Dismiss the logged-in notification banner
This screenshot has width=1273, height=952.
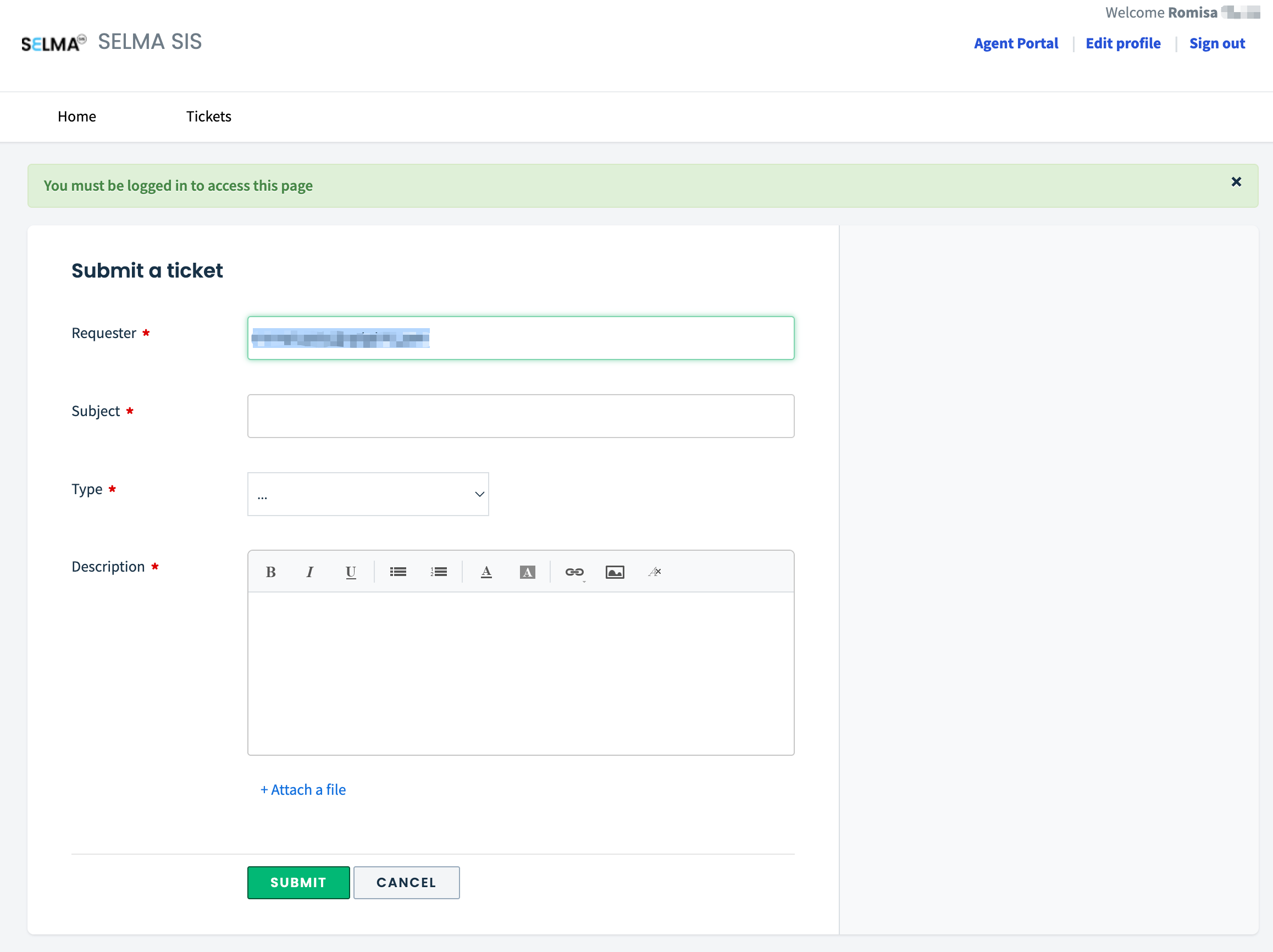1236,182
